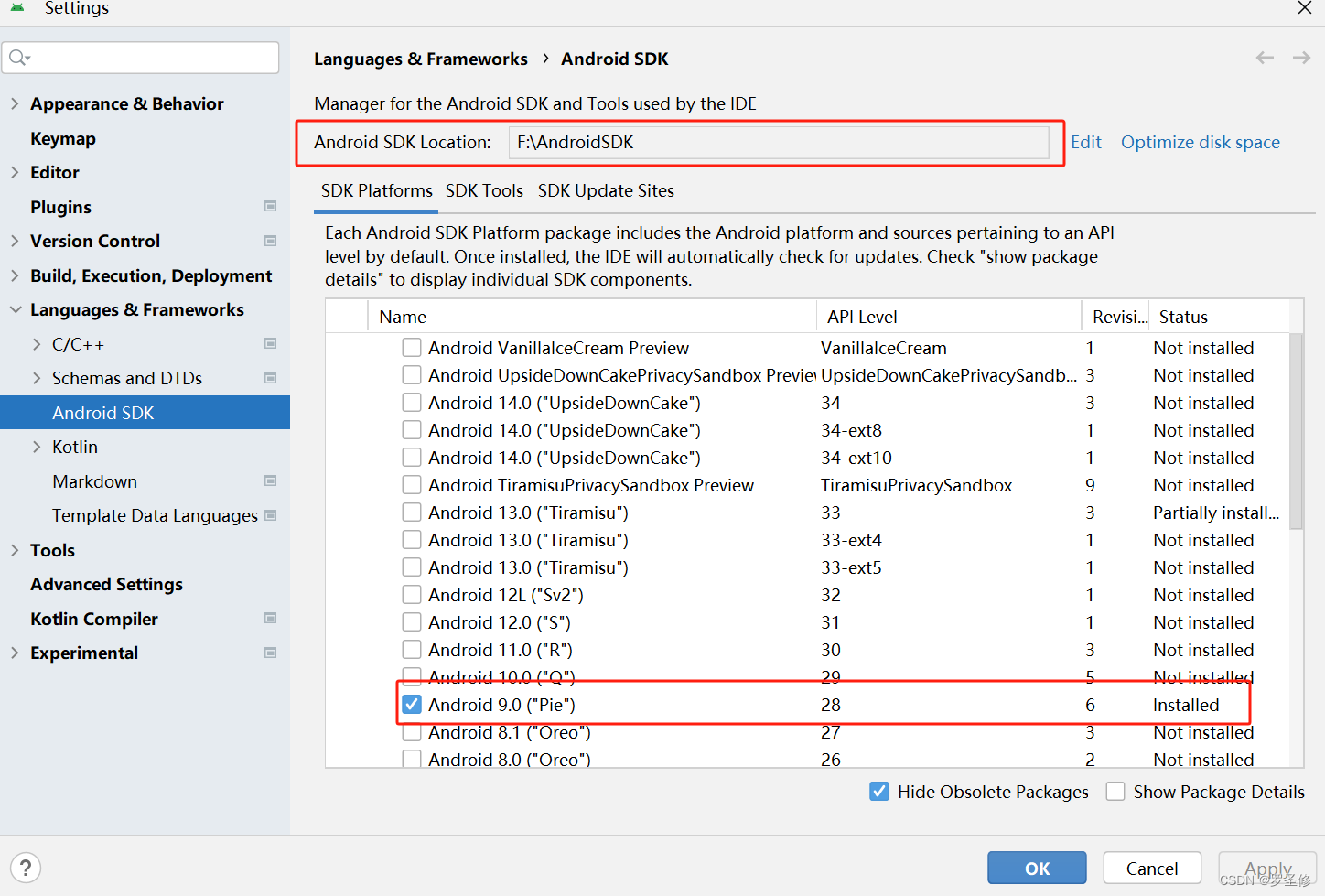Click the project-level icon beside Plugins

click(x=270, y=207)
